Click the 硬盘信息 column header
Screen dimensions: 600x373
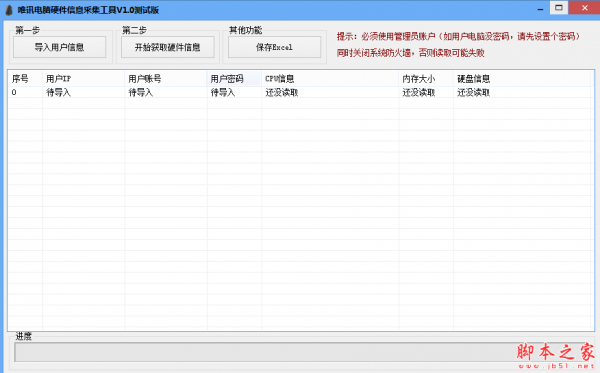(523, 79)
